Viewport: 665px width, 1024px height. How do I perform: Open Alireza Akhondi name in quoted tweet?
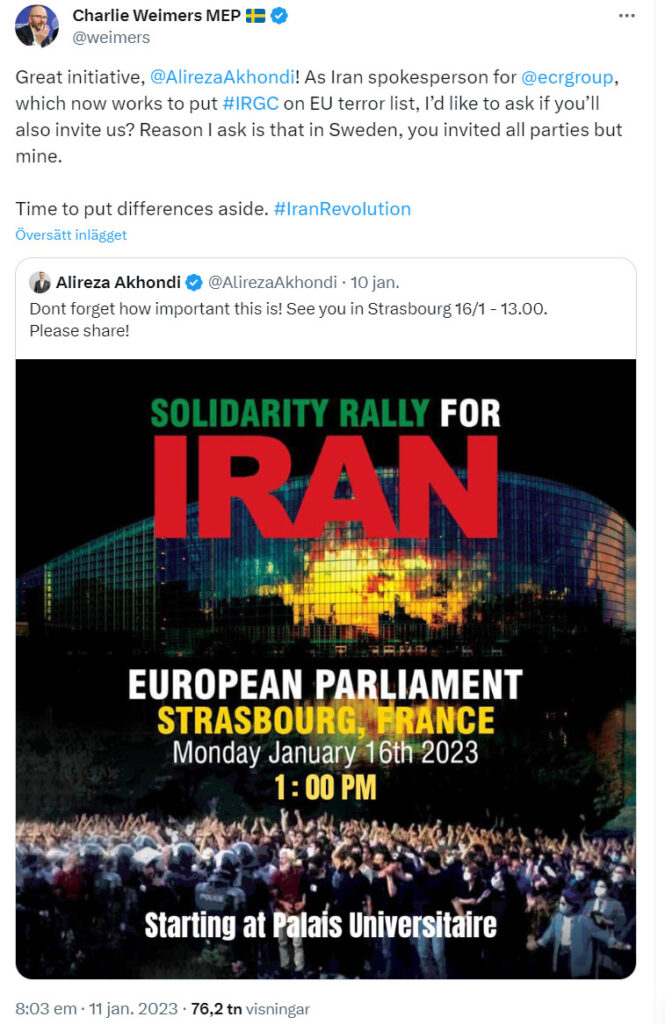click(x=118, y=282)
